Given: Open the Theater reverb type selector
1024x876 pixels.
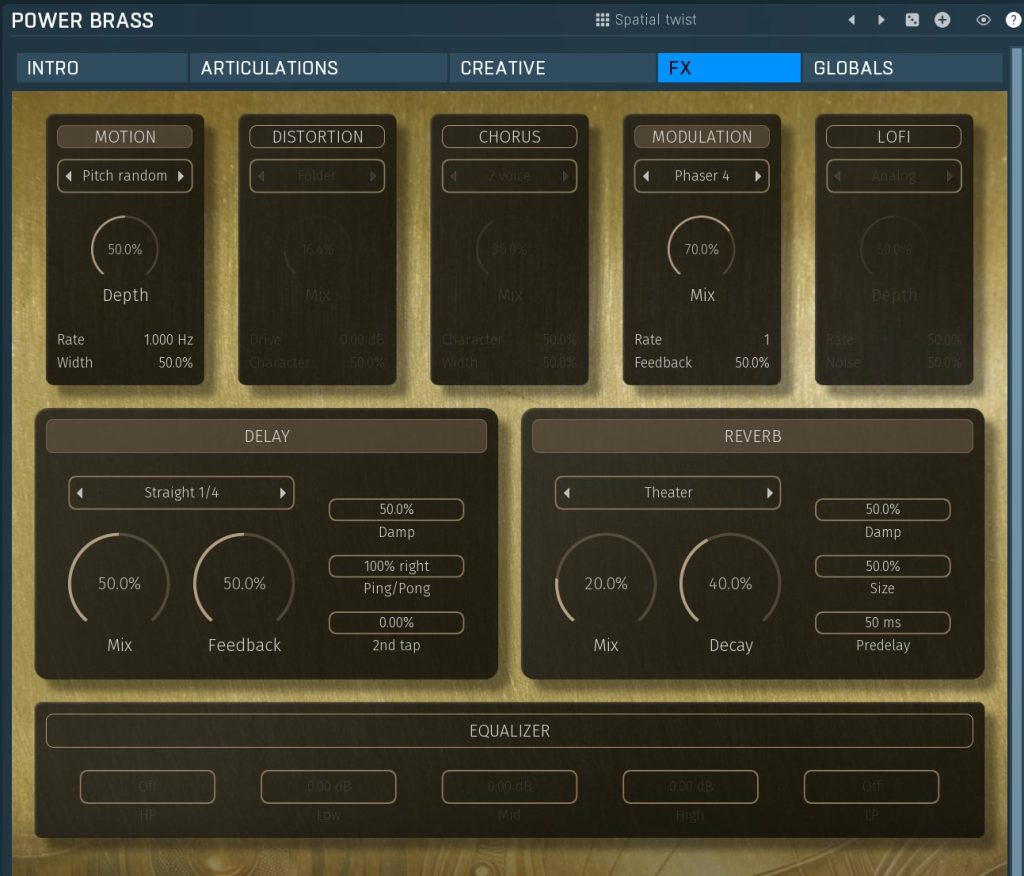Looking at the screenshot, I should [x=667, y=493].
